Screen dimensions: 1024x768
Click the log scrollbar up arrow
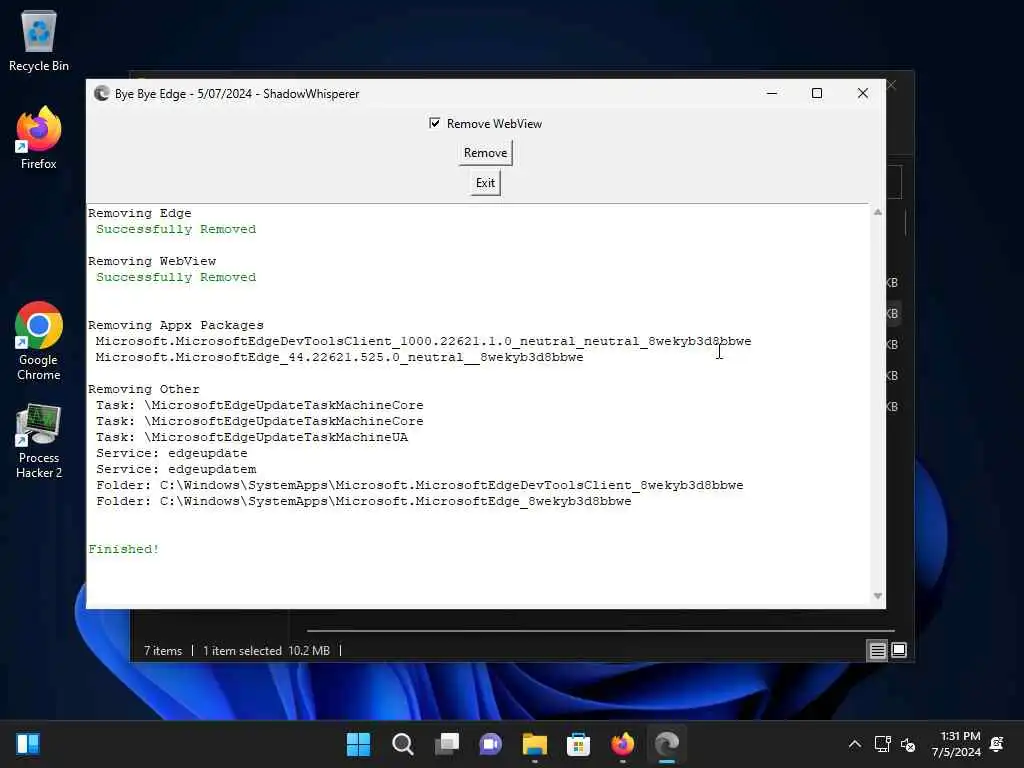pyautogui.click(x=877, y=212)
